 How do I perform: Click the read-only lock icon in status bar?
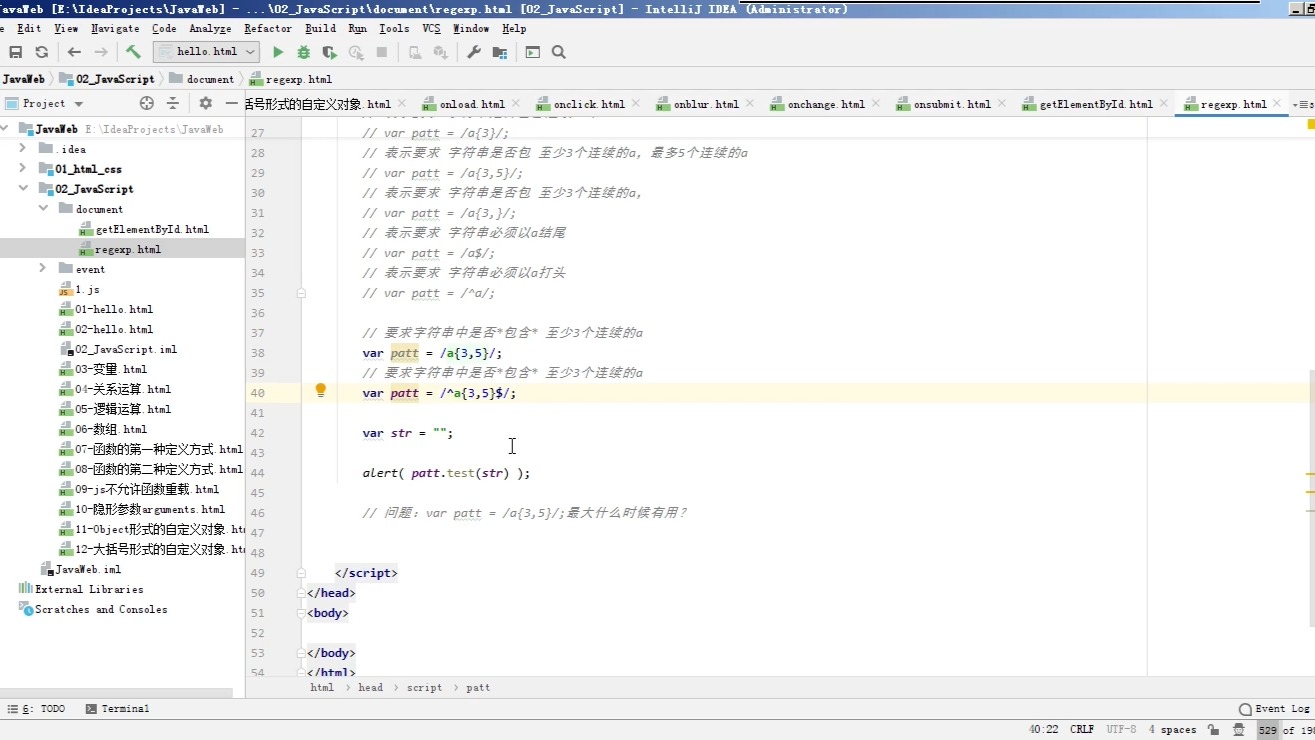point(1213,730)
